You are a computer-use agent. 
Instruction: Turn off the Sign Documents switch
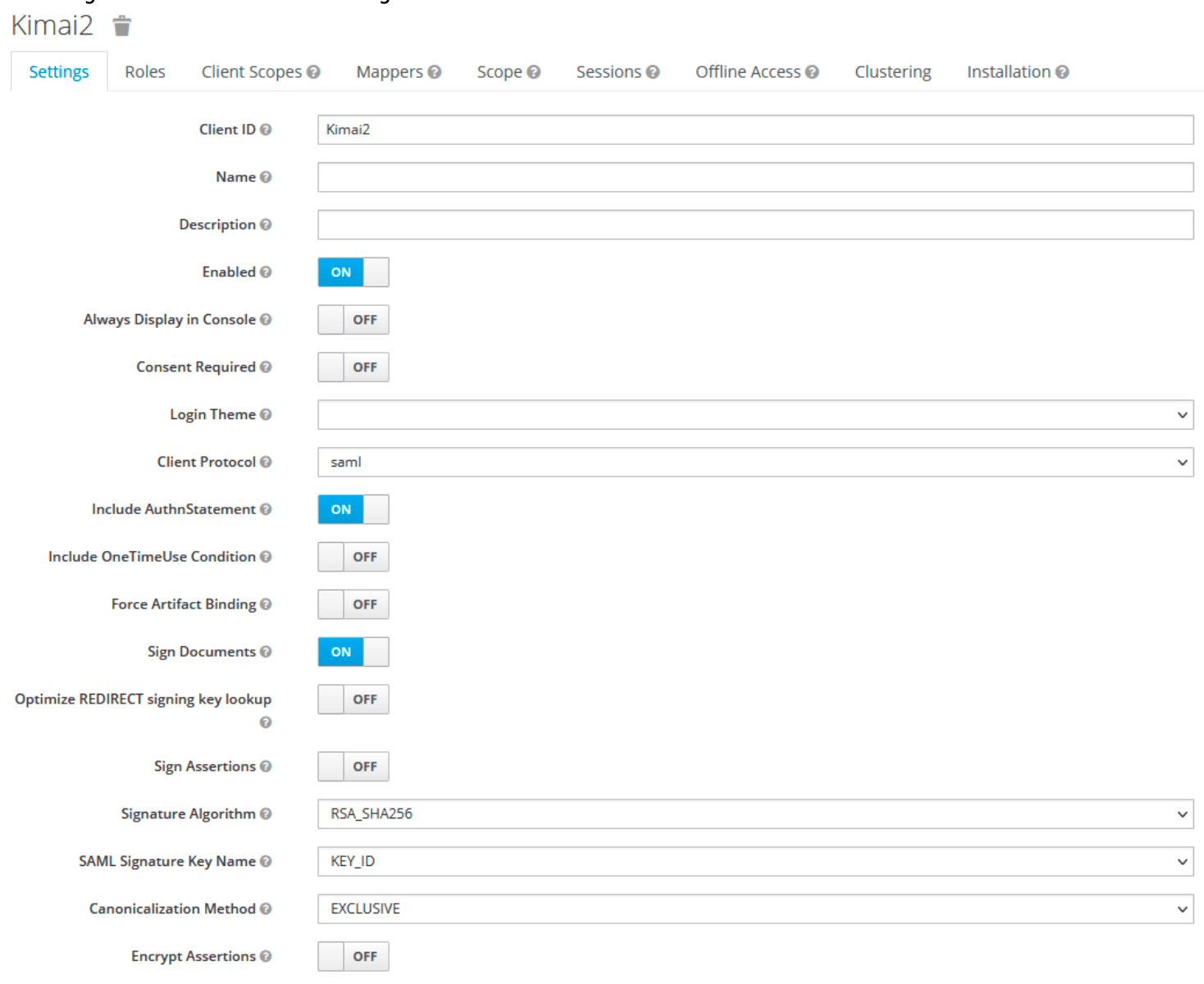click(353, 652)
